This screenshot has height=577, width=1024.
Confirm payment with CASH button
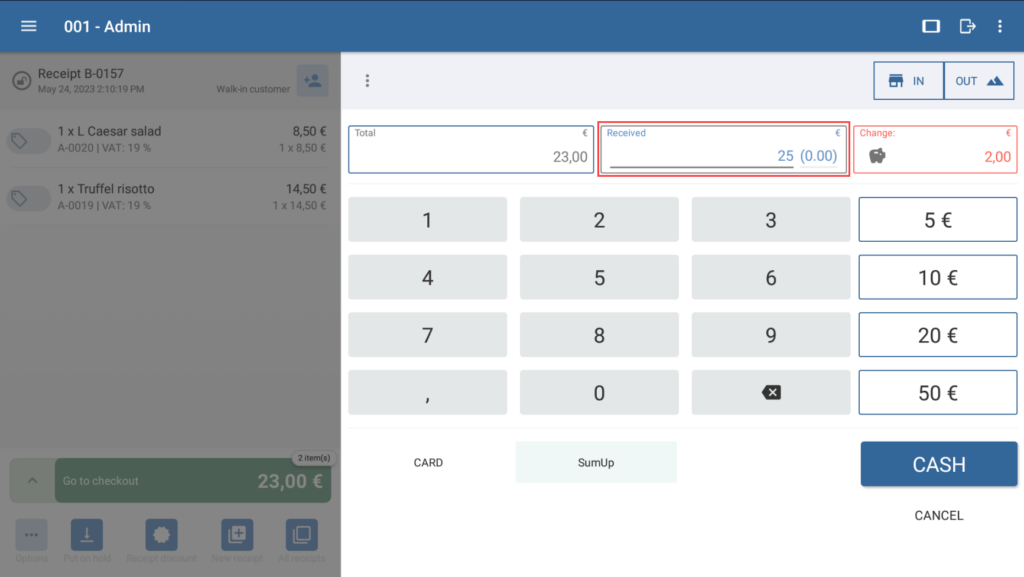coord(938,464)
